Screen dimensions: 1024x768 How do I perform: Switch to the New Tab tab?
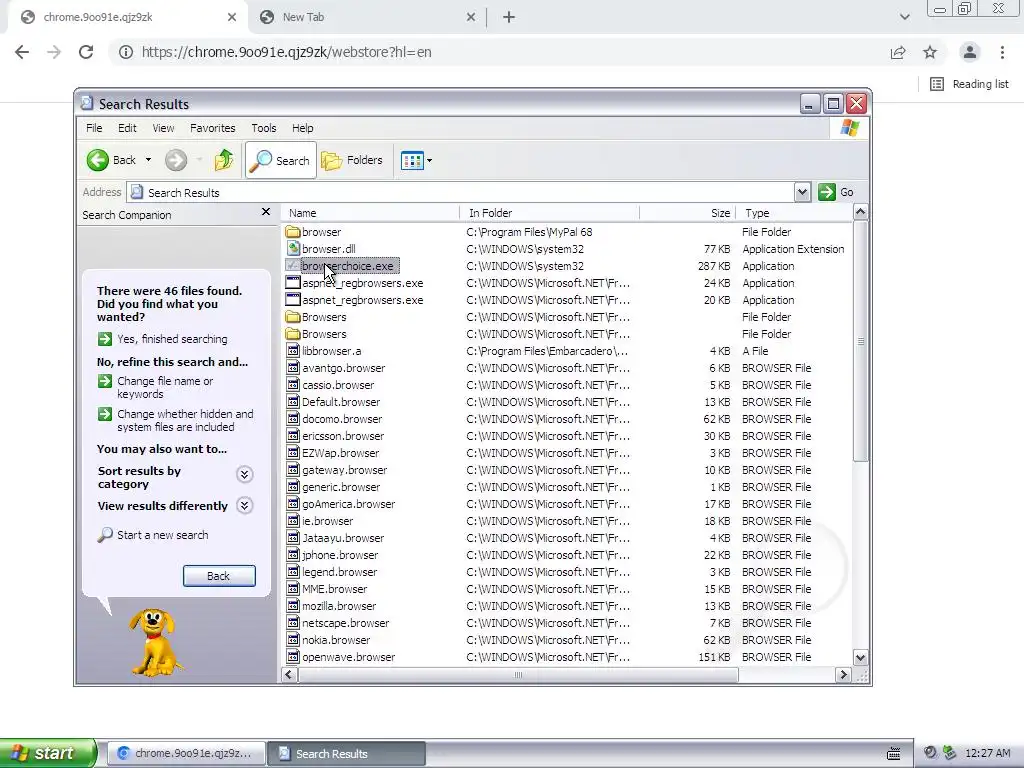click(366, 18)
